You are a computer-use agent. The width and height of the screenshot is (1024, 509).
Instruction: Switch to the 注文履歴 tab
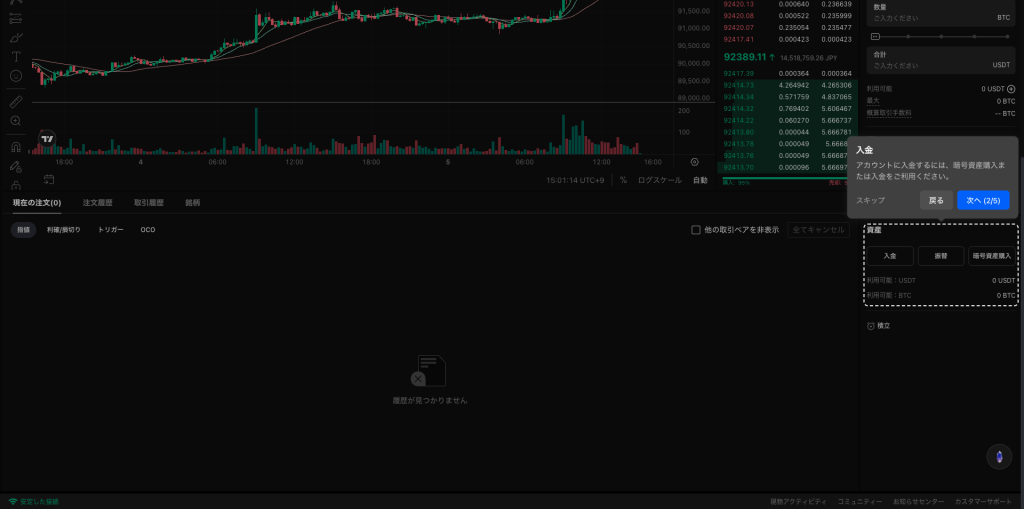[x=97, y=203]
